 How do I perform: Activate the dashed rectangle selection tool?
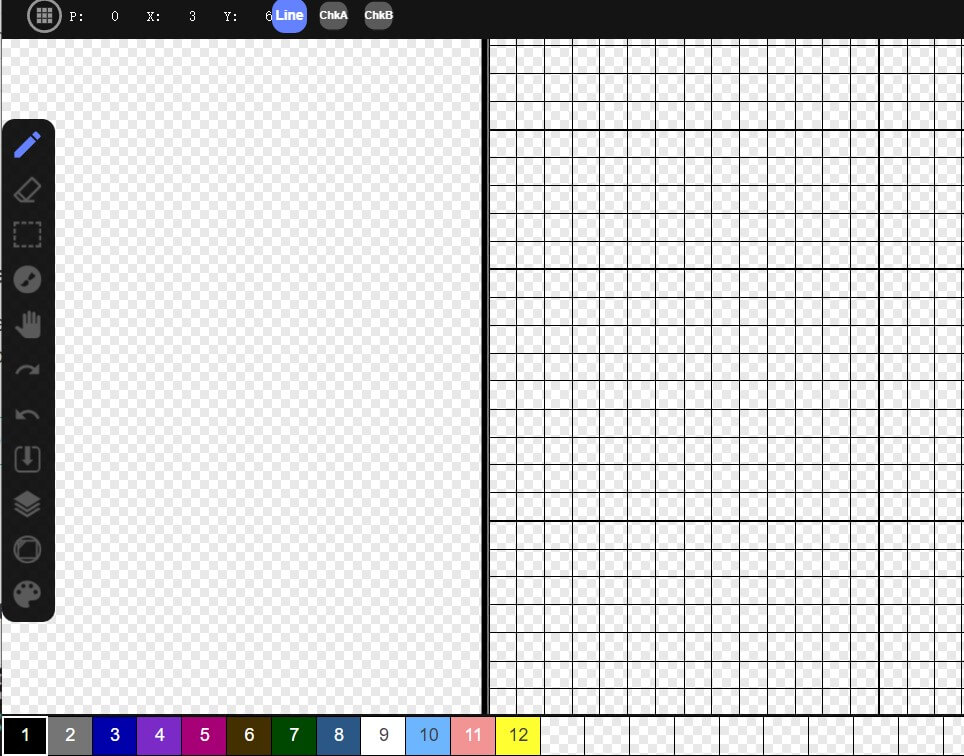(x=28, y=235)
